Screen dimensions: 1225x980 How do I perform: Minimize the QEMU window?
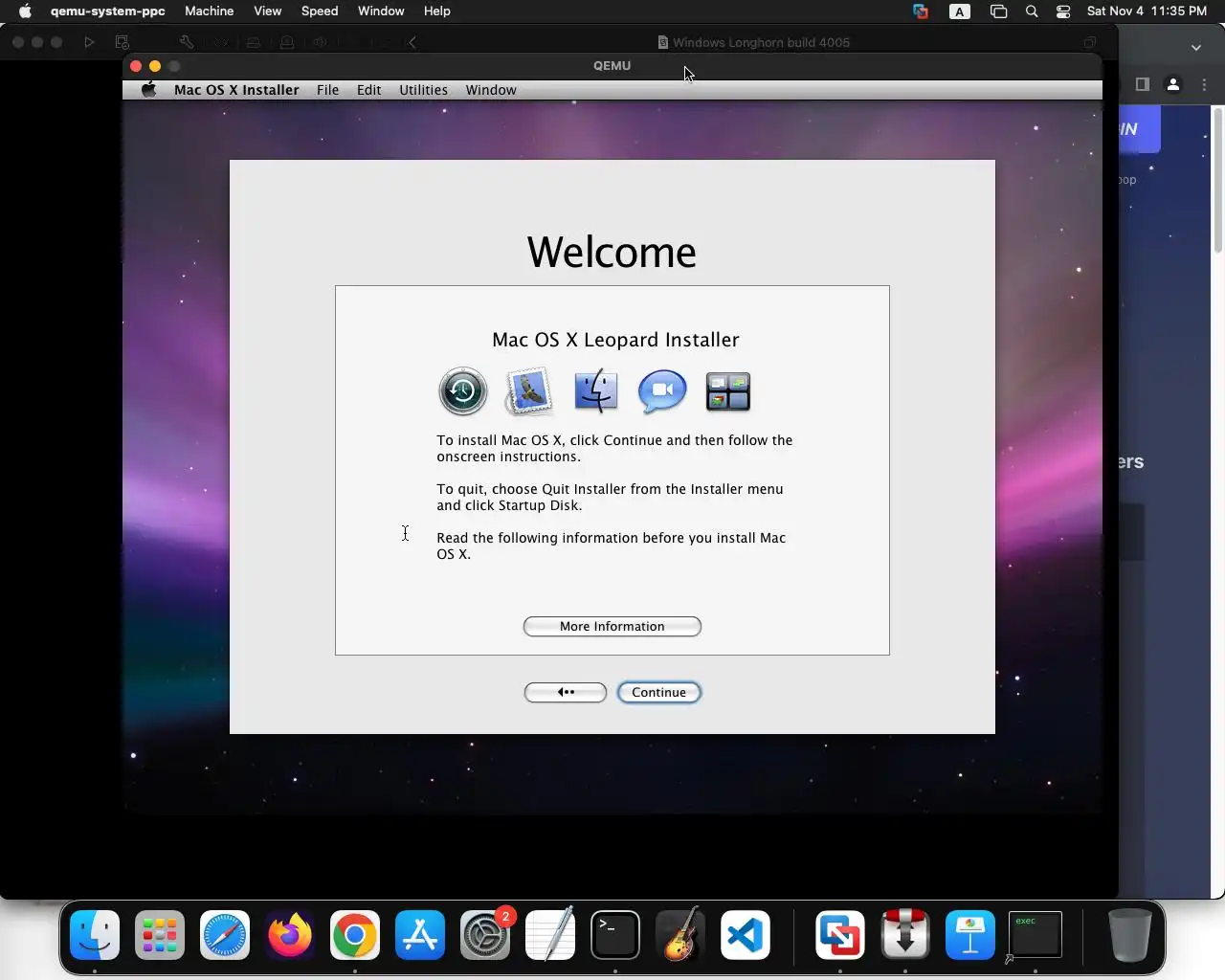(x=155, y=66)
